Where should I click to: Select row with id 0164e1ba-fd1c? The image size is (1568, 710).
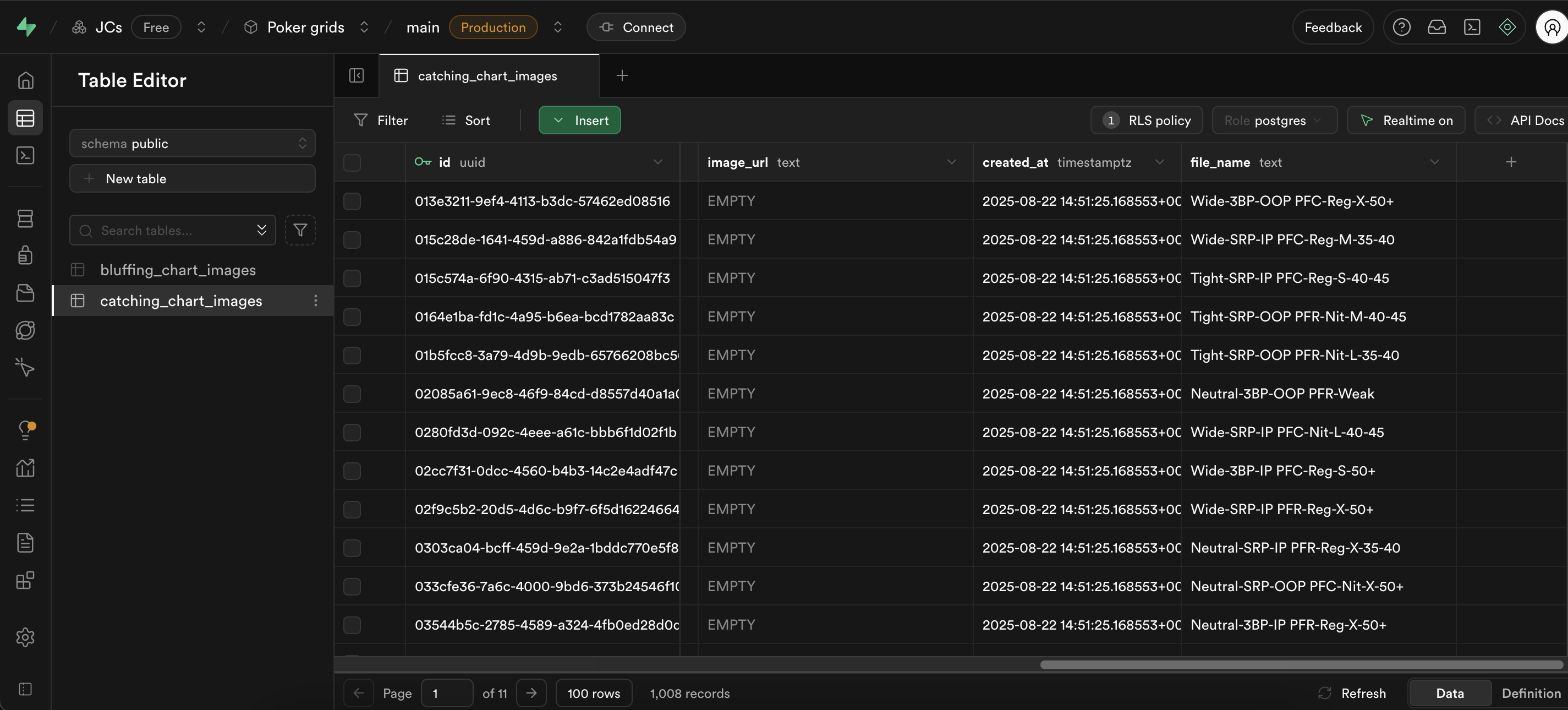pyautogui.click(x=352, y=316)
